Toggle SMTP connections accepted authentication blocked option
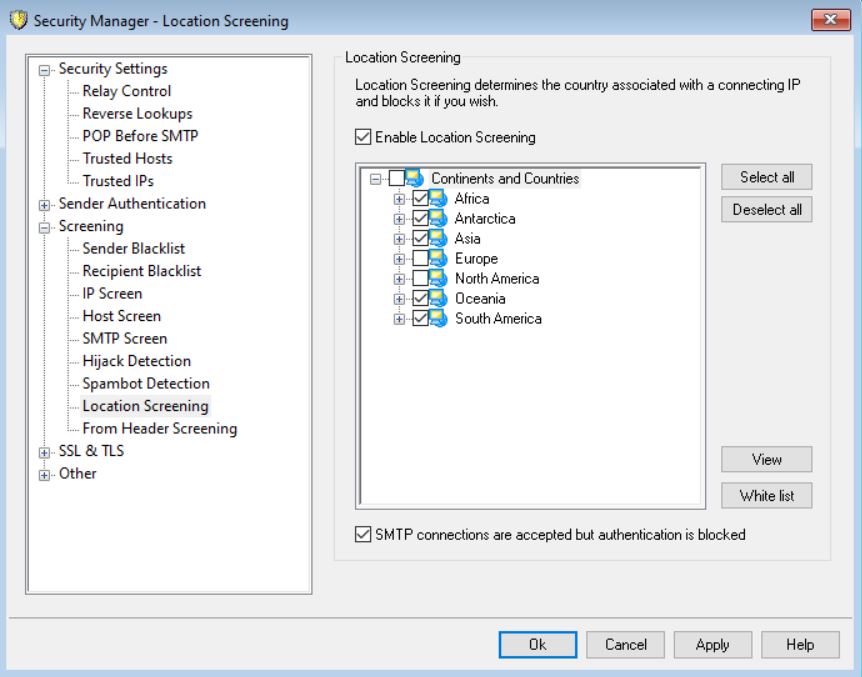 (x=363, y=534)
